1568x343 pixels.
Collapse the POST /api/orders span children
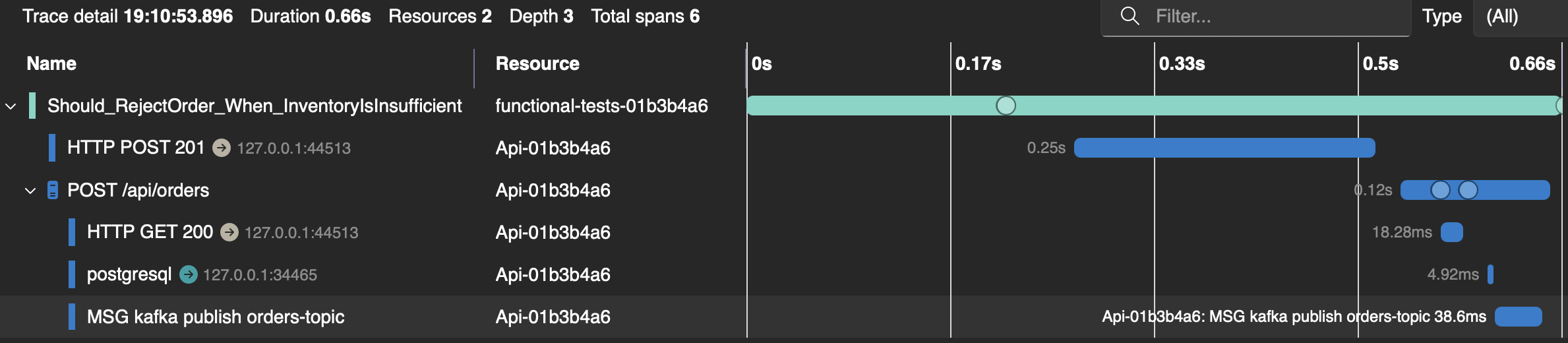click(30, 191)
